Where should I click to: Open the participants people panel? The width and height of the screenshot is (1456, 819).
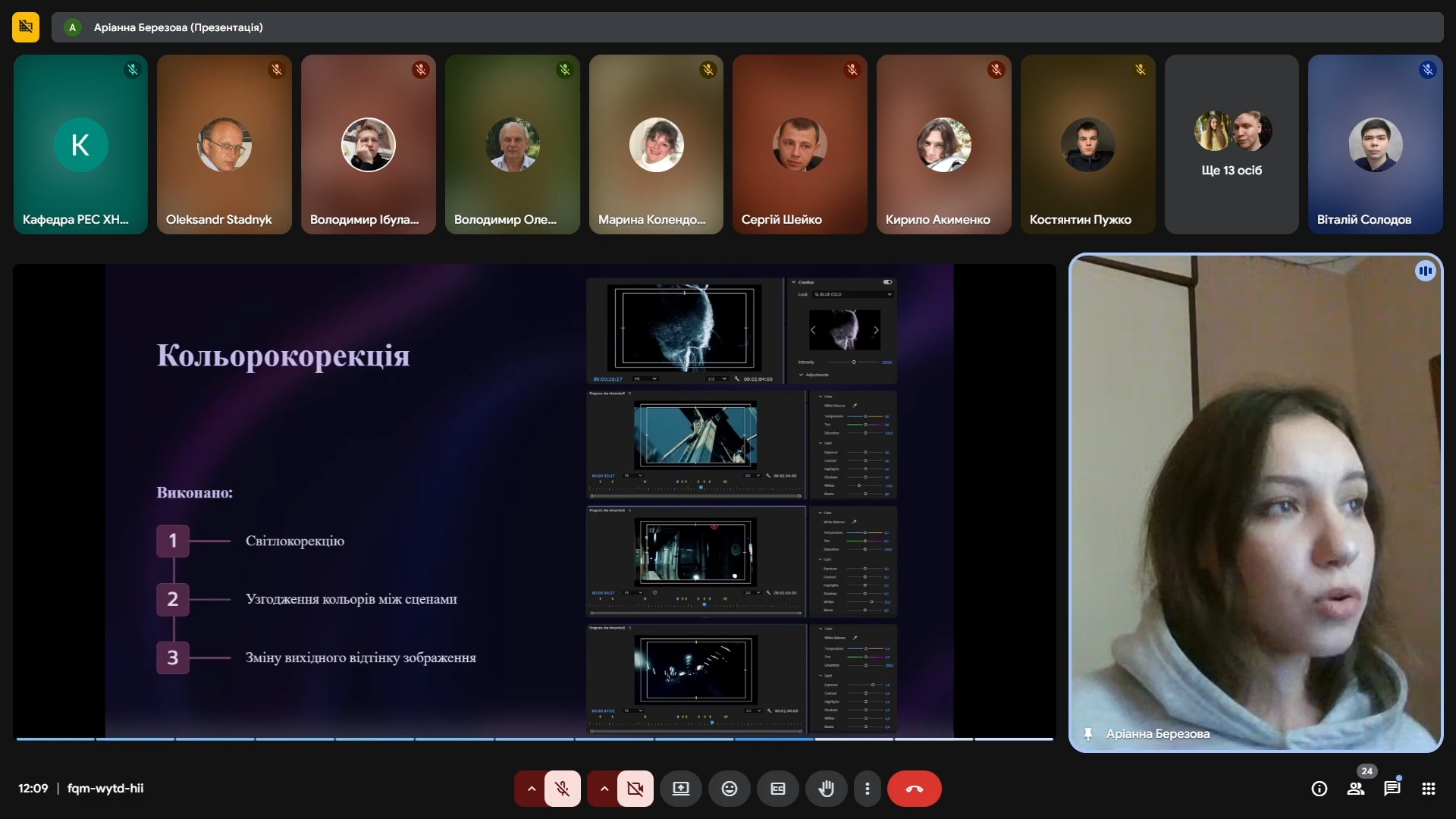click(x=1355, y=789)
